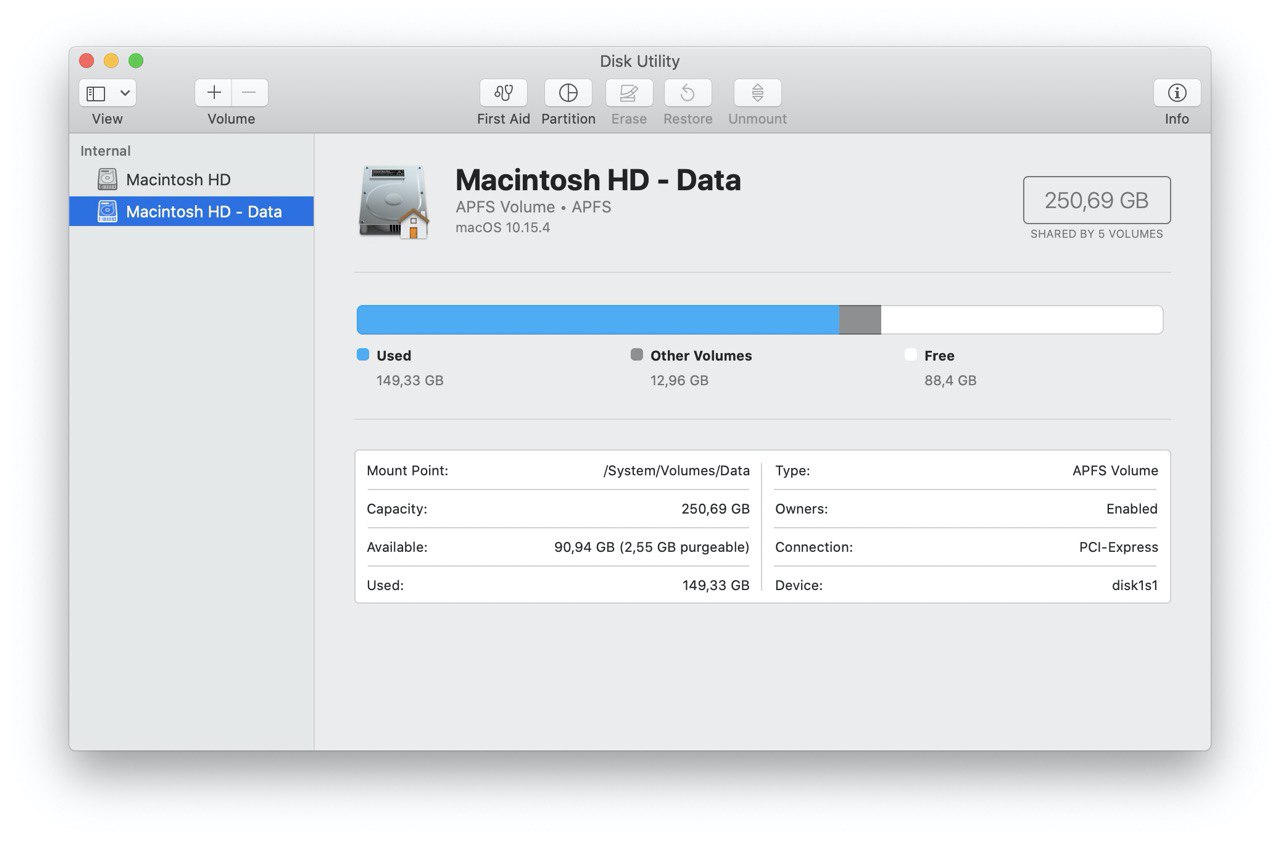Click the /System/Volumes/Data mount point
1280x842 pixels.
pyautogui.click(x=676, y=470)
